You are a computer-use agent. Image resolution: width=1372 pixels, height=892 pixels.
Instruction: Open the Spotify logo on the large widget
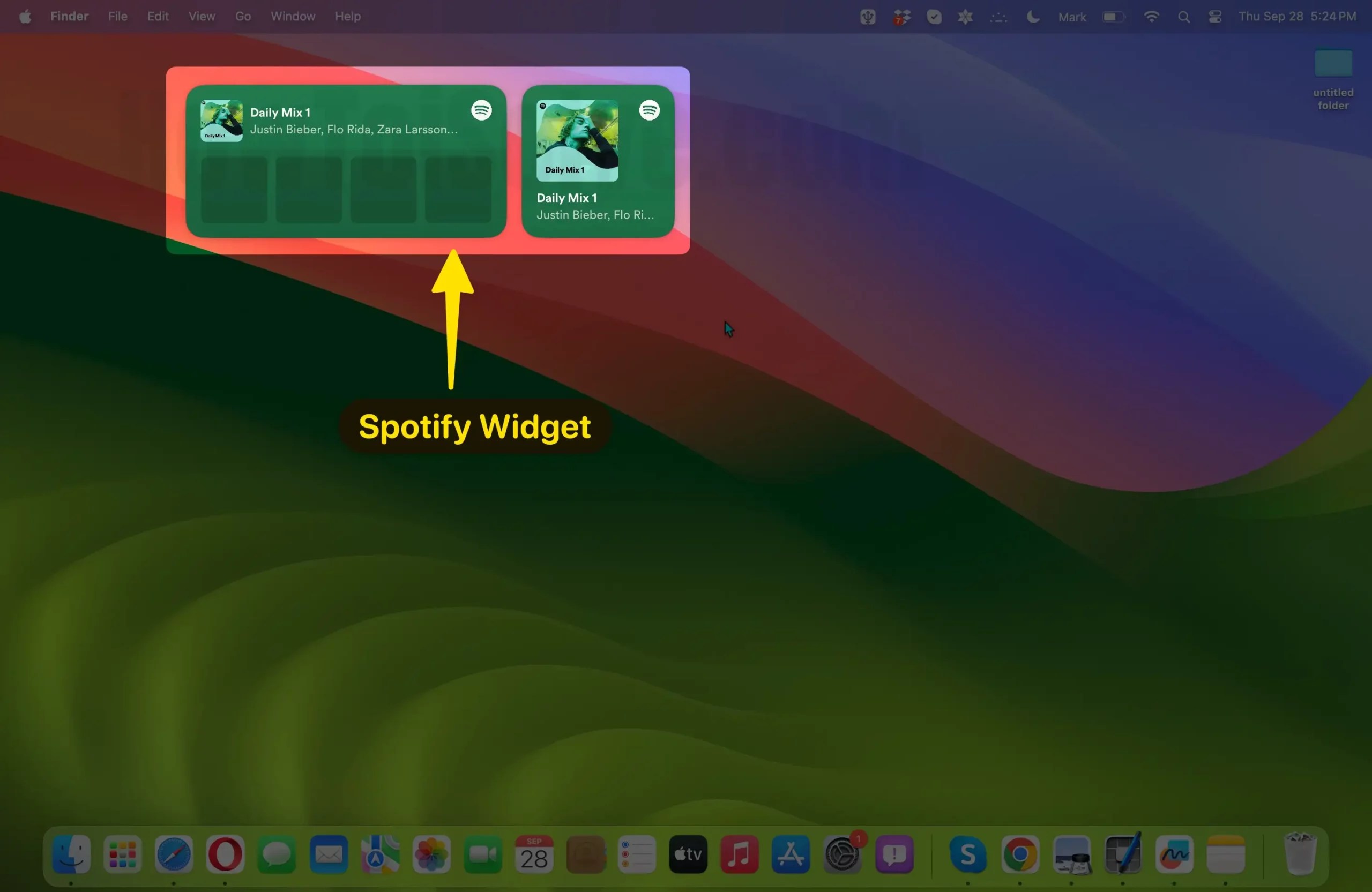pyautogui.click(x=482, y=110)
